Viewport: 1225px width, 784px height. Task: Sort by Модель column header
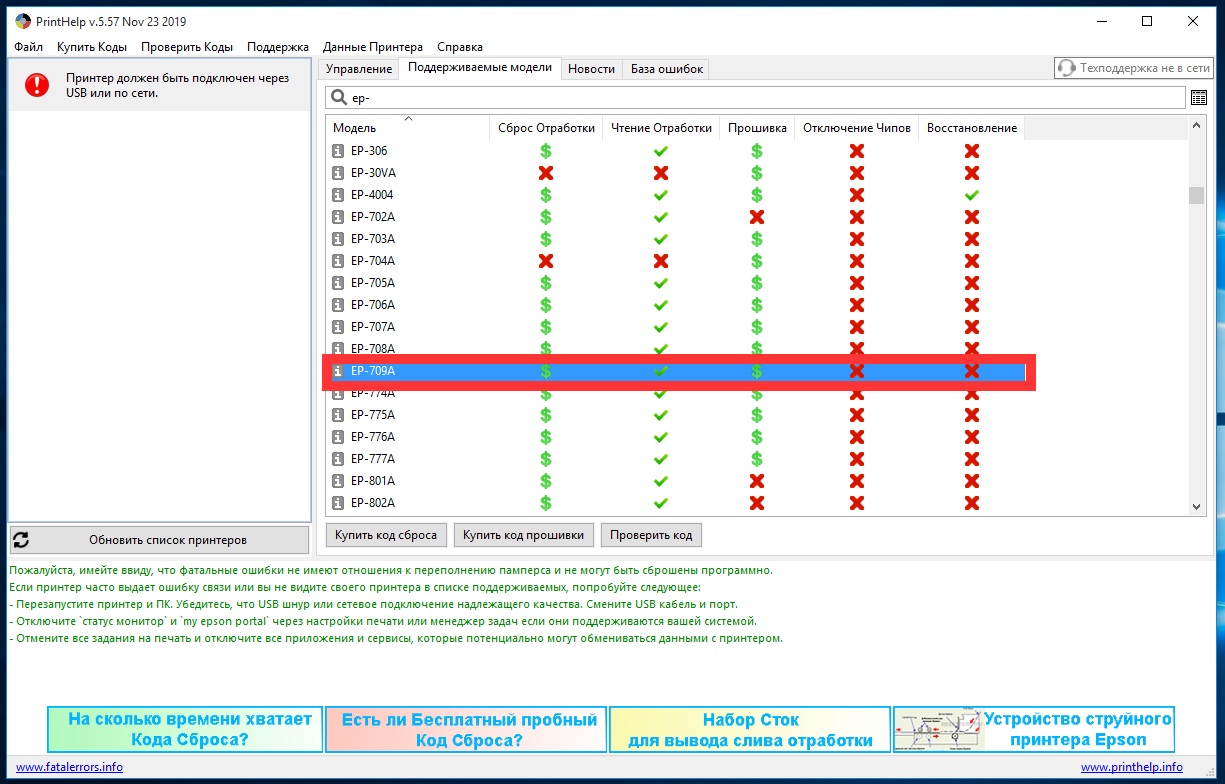[408, 128]
